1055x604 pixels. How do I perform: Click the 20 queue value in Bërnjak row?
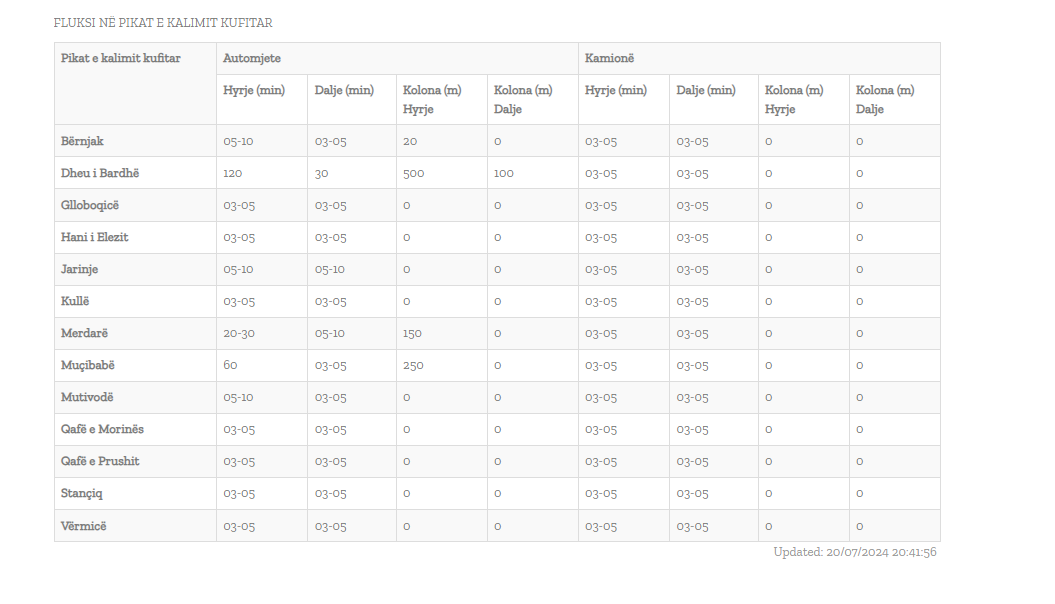(410, 141)
